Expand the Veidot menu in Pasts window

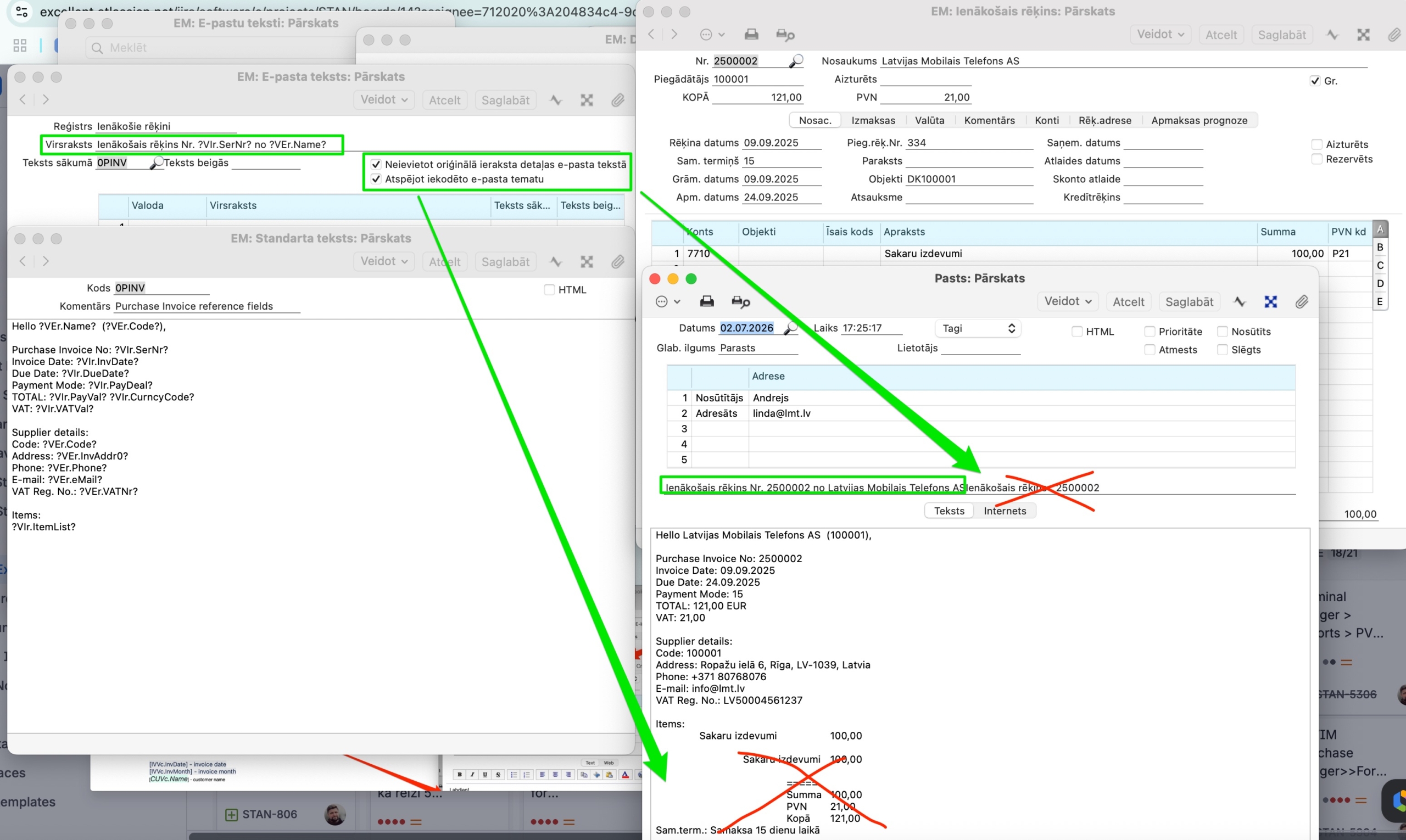[1067, 301]
